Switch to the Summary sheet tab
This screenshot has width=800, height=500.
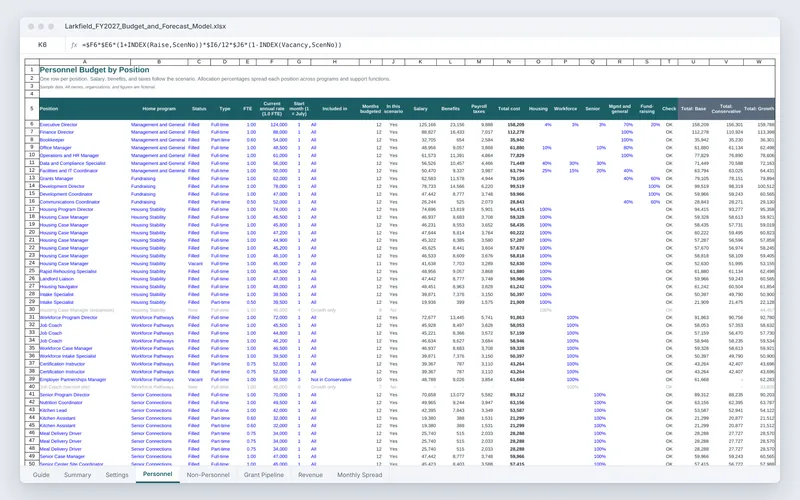[78, 474]
